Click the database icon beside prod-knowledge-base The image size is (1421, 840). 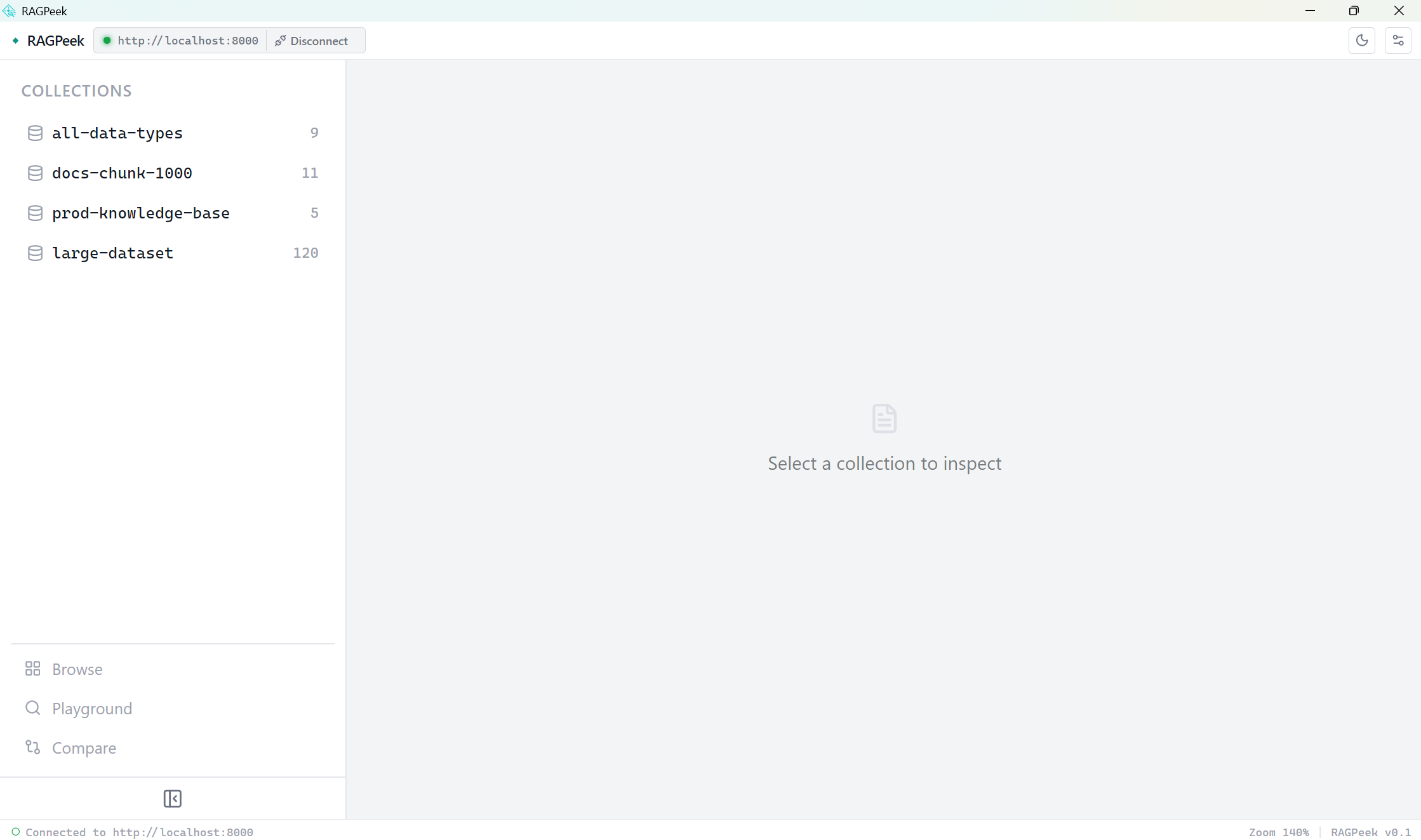click(x=36, y=213)
